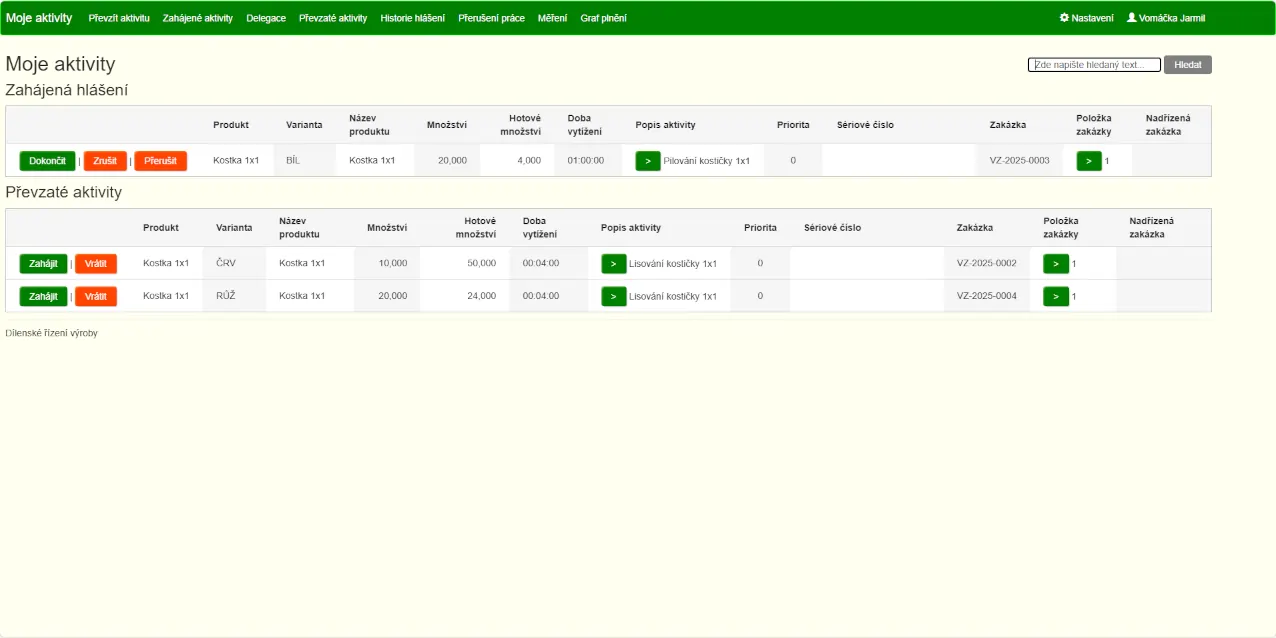Screen dimensions: 1276x638
Task: Open the Graf plnění menu item
Action: (x=603, y=18)
